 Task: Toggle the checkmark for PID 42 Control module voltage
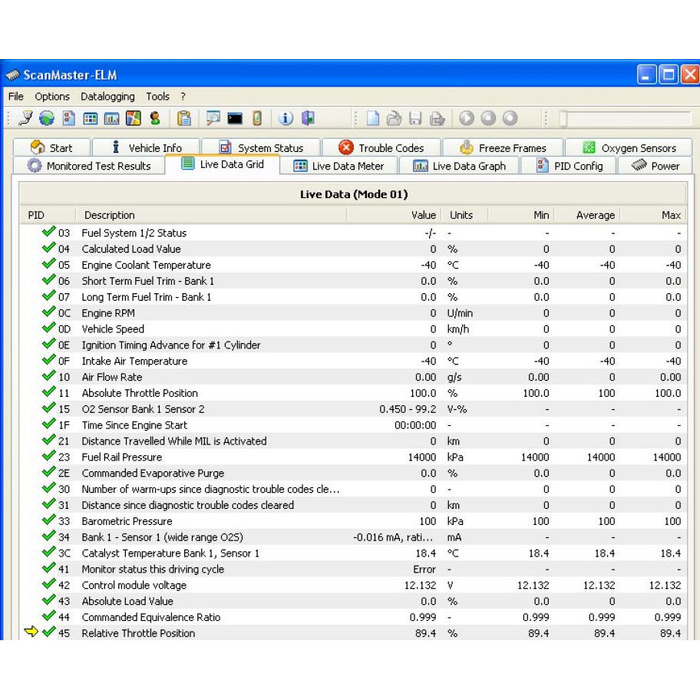tap(48, 585)
